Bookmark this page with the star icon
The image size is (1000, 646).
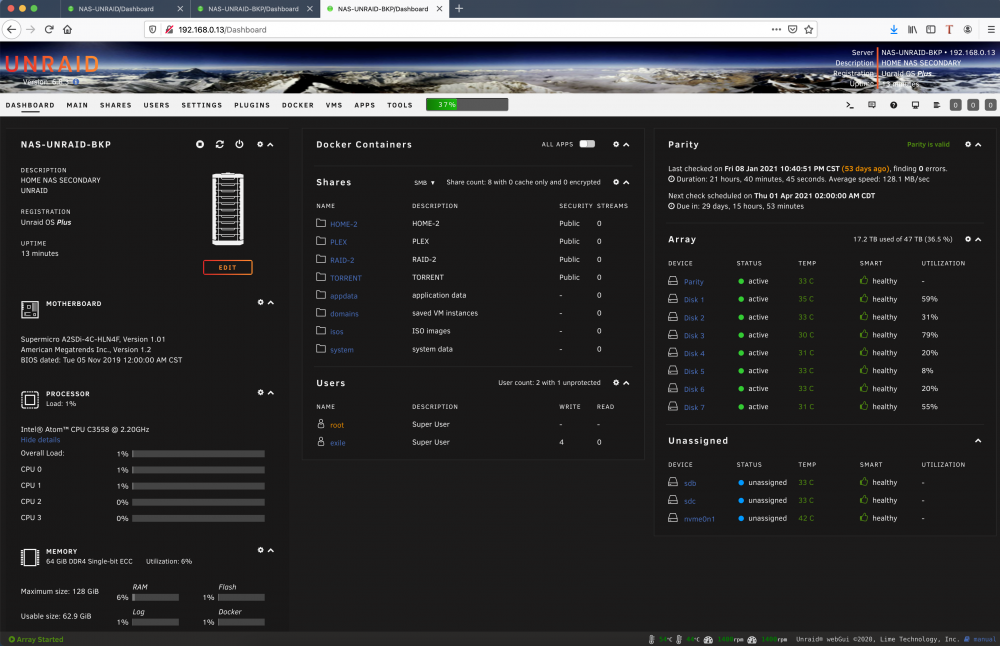pyautogui.click(x=809, y=29)
